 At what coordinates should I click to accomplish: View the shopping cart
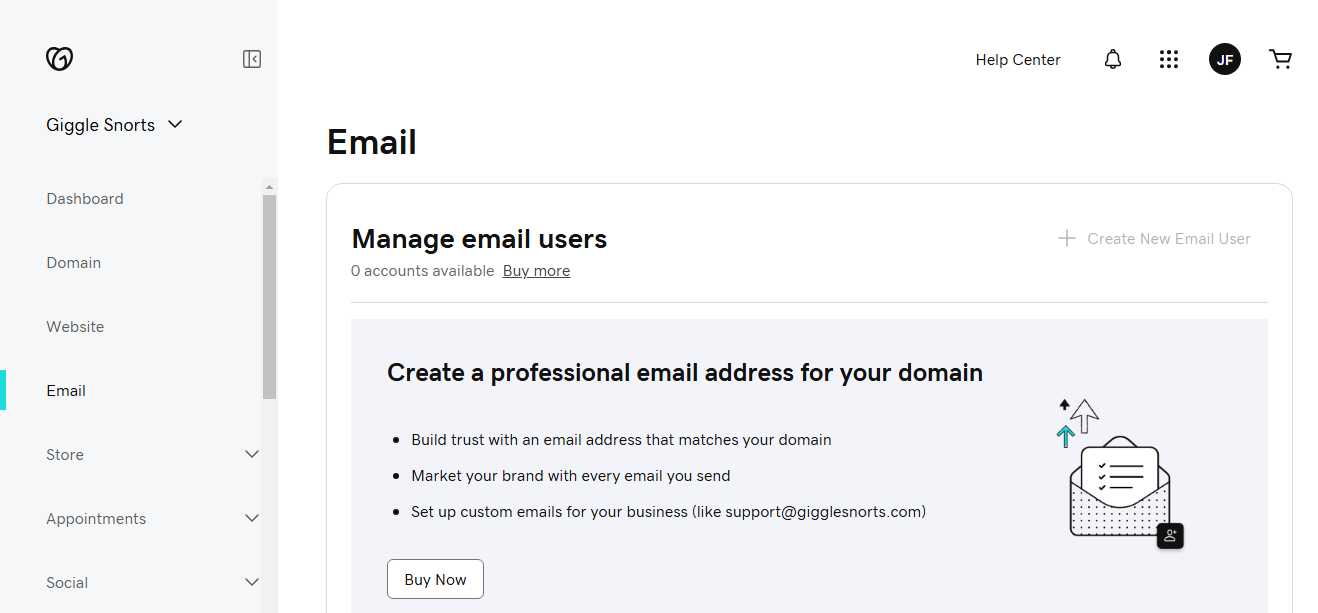pos(1280,59)
